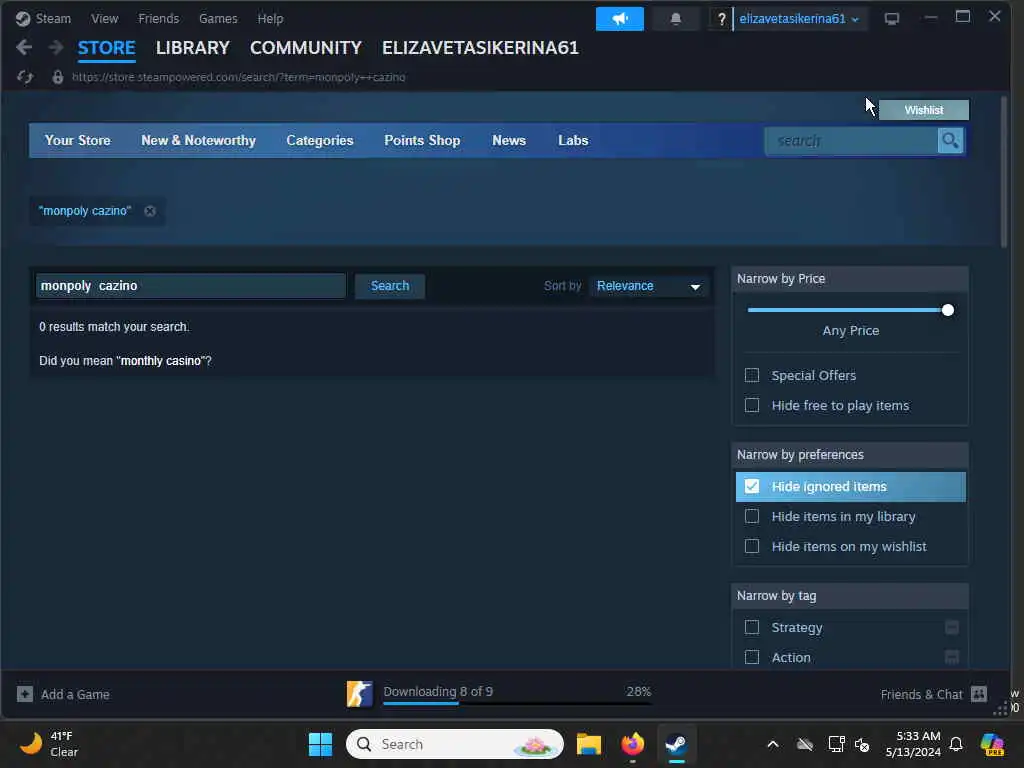Click the network display tray icon
The image size is (1024, 768).
836,744
